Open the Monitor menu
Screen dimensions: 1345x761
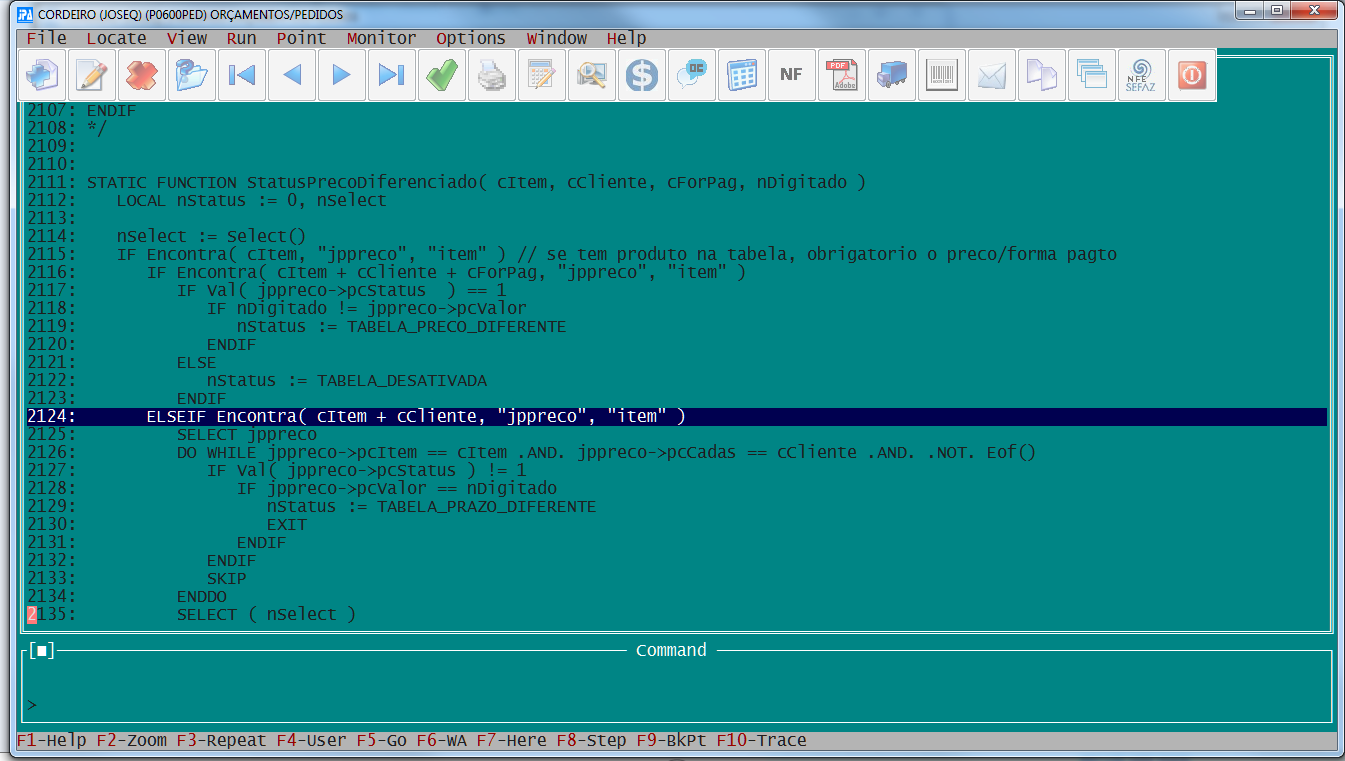point(381,38)
